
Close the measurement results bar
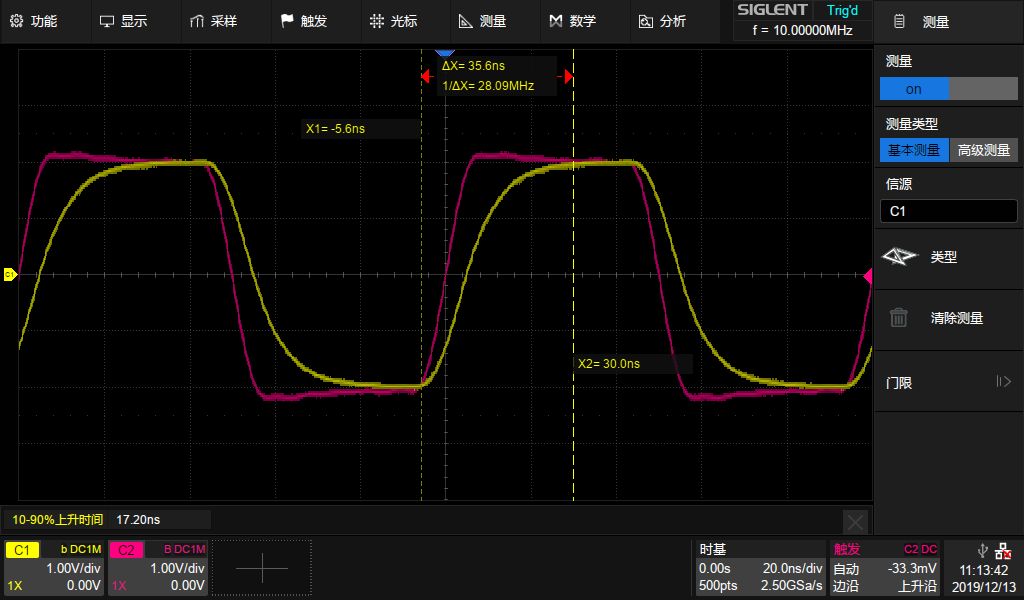point(855,522)
